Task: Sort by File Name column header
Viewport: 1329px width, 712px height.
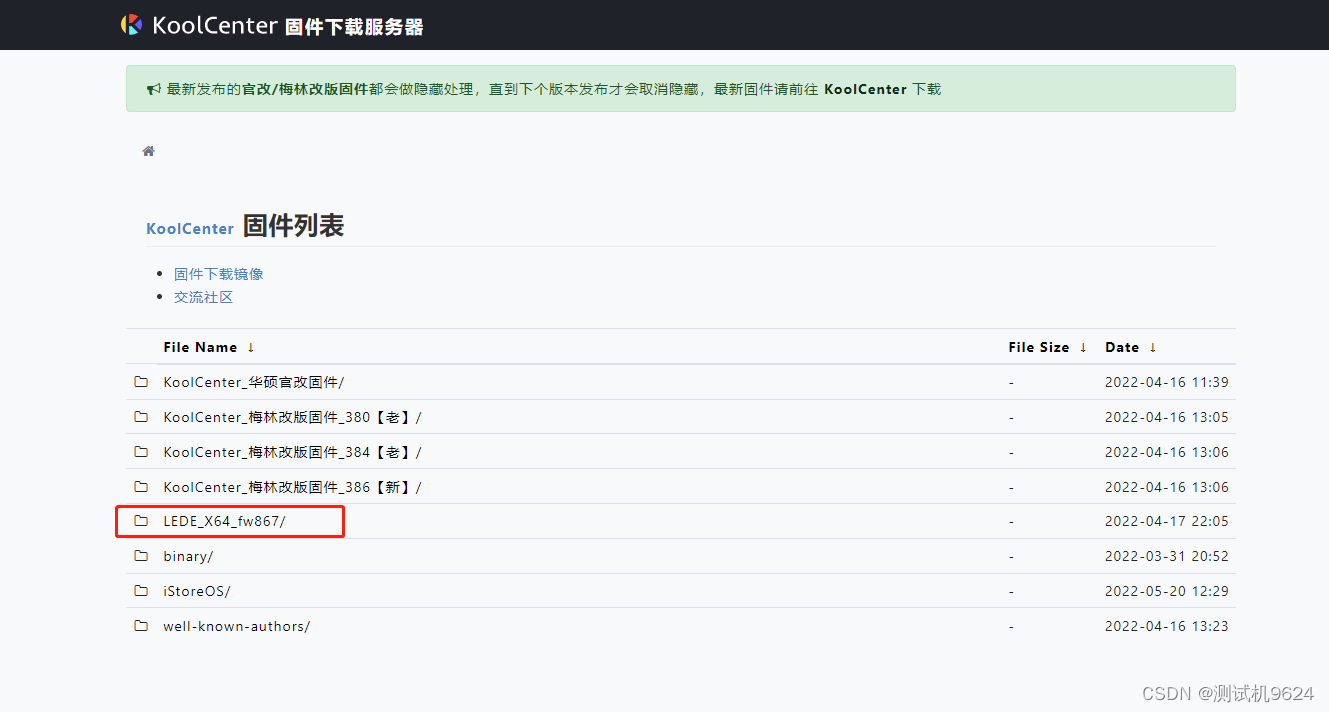Action: (x=200, y=347)
